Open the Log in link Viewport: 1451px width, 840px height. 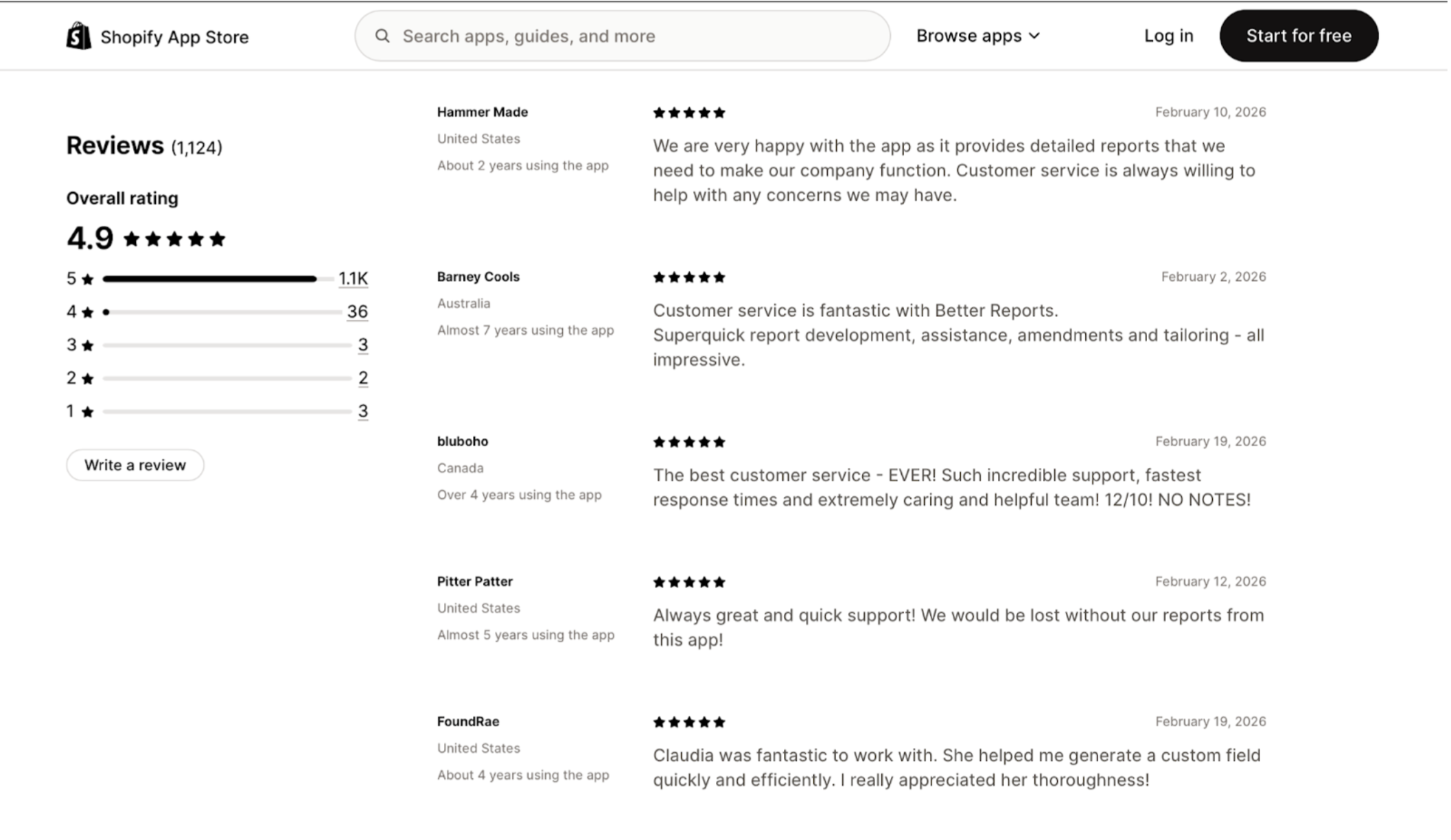point(1168,36)
